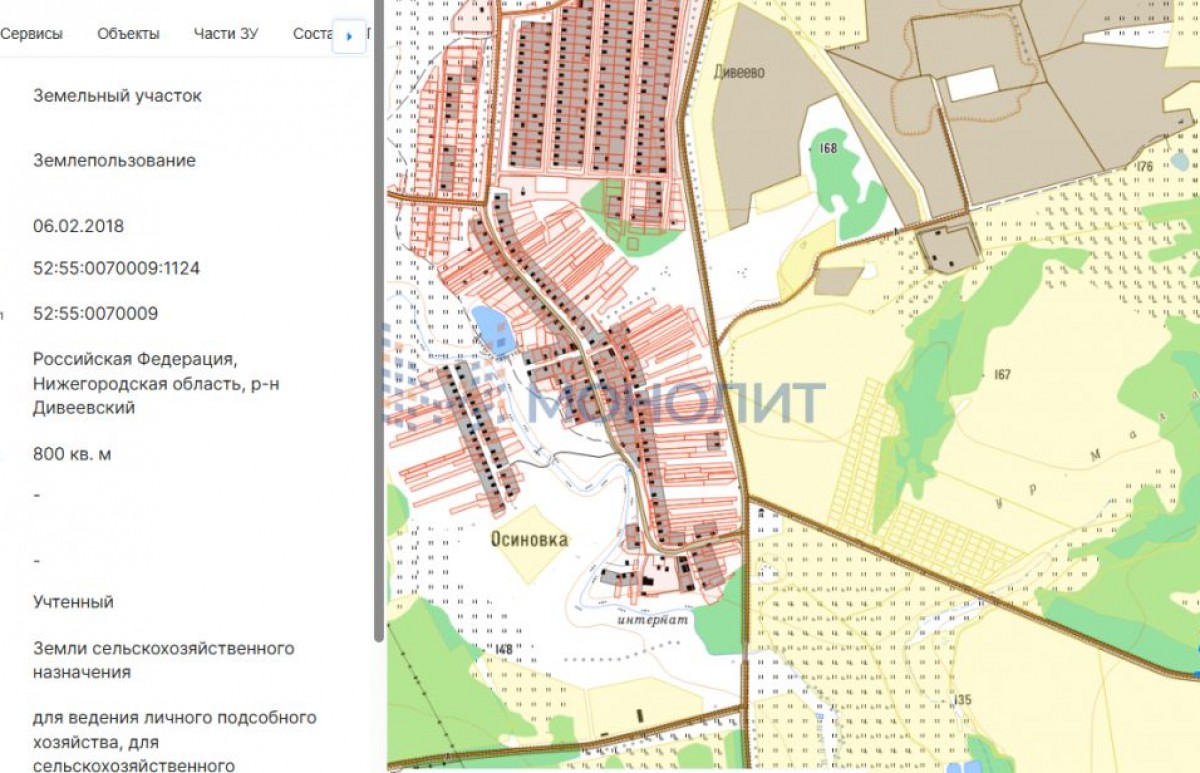
Task: Click the 800 кв. м area value
Action: click(x=72, y=454)
